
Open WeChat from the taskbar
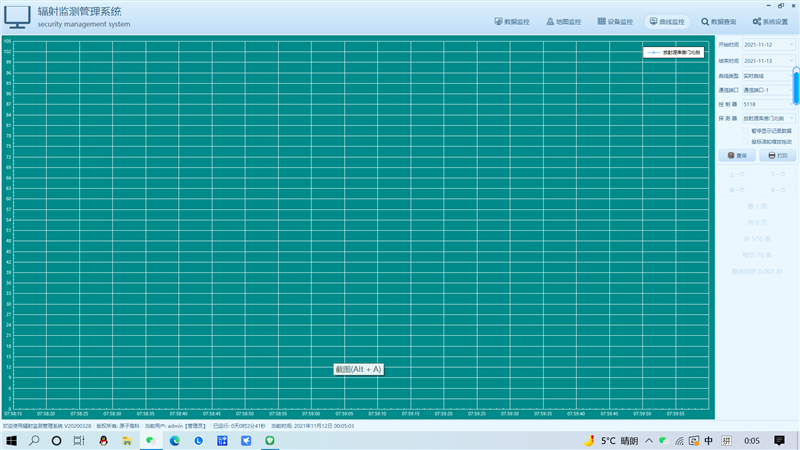(150, 440)
